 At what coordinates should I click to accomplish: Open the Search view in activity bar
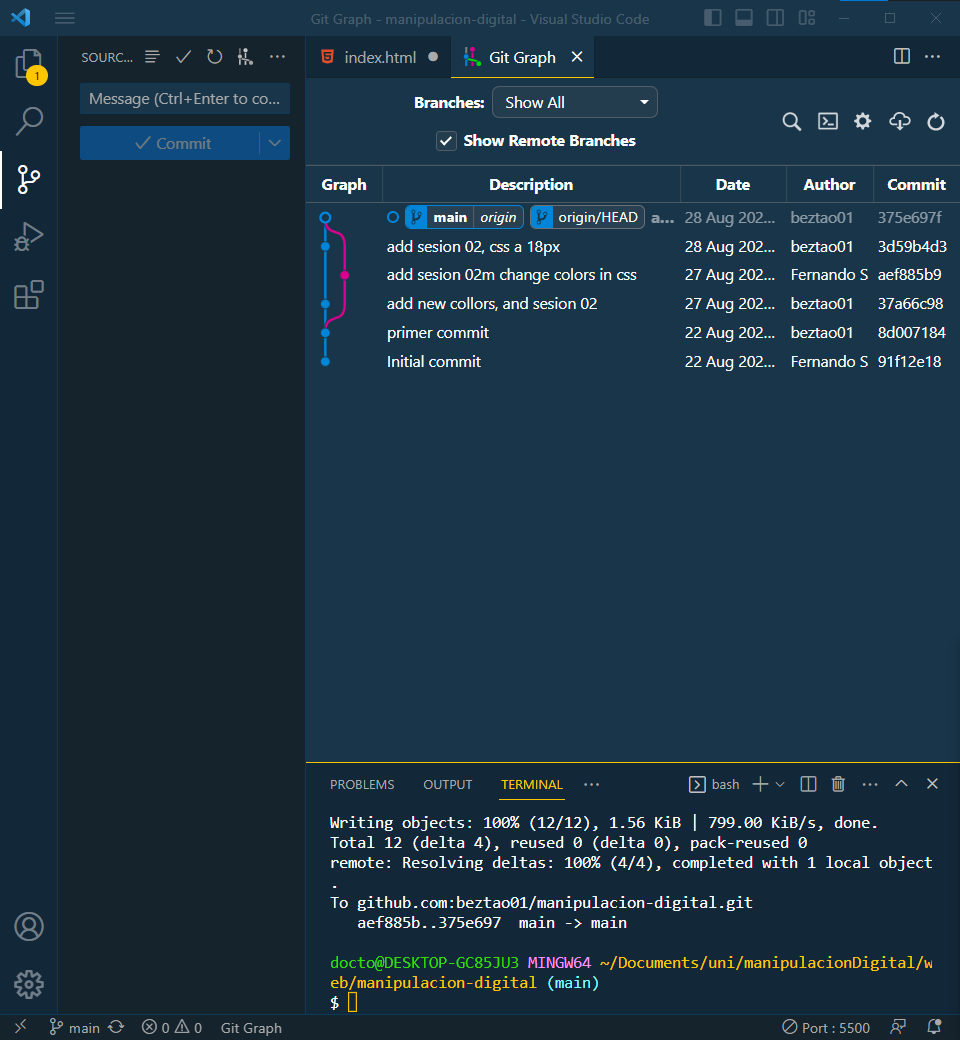[29, 121]
